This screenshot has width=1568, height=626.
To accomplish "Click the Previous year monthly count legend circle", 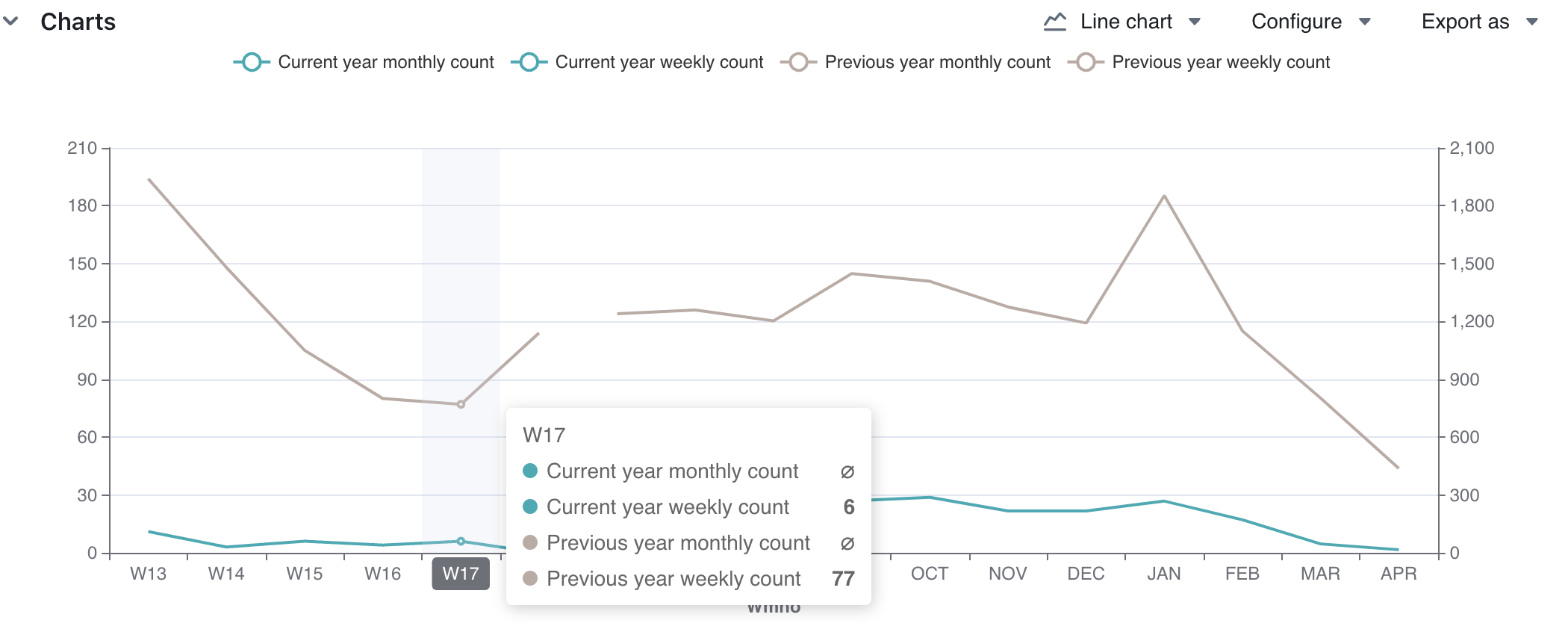I will point(797,62).
